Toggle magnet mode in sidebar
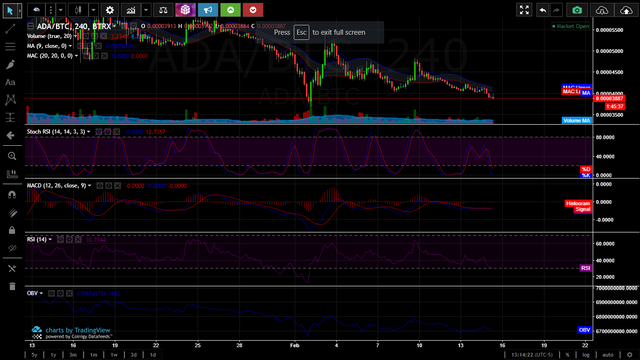Viewport: 640px width, 360px height. (12, 195)
